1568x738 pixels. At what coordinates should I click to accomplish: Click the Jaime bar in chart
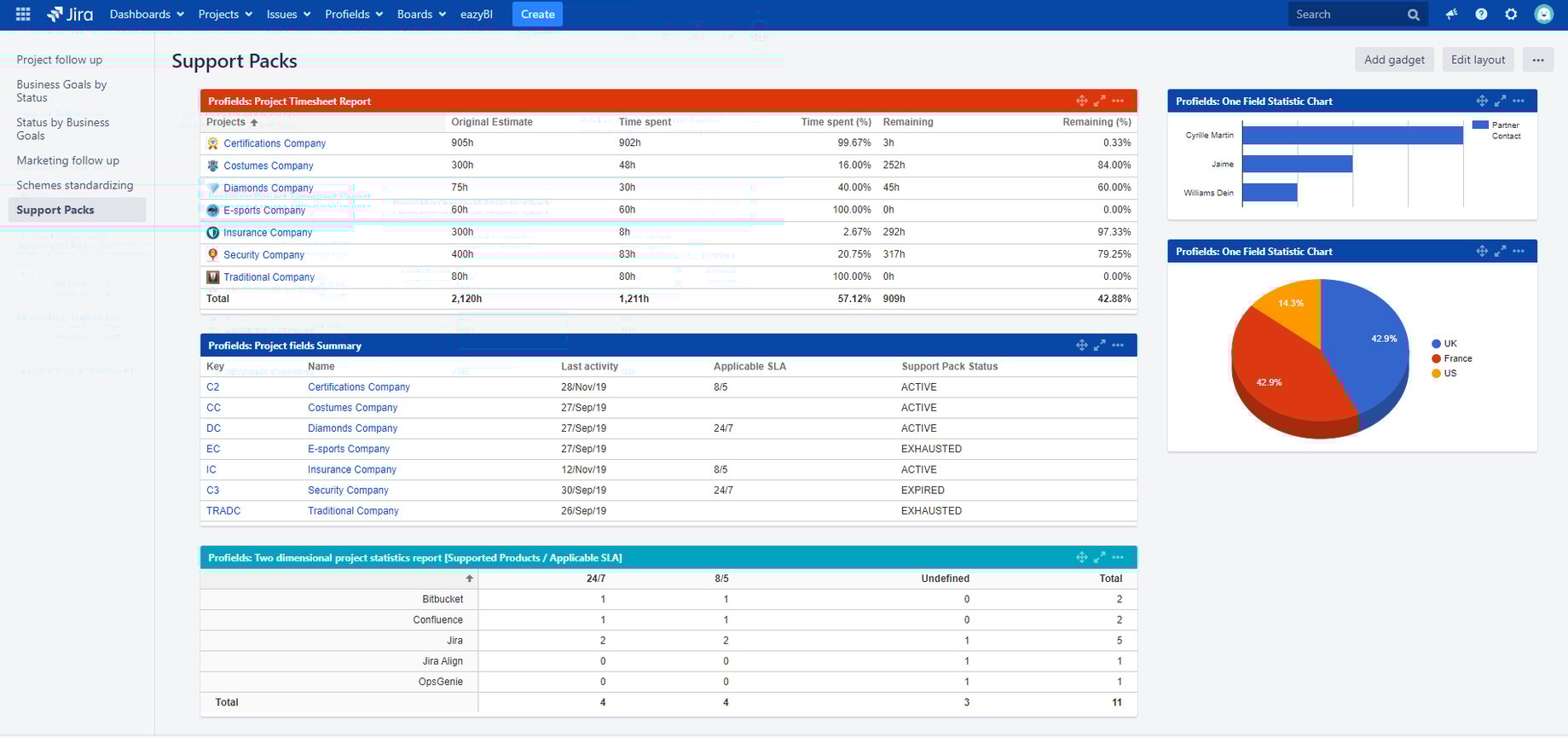(x=1297, y=164)
